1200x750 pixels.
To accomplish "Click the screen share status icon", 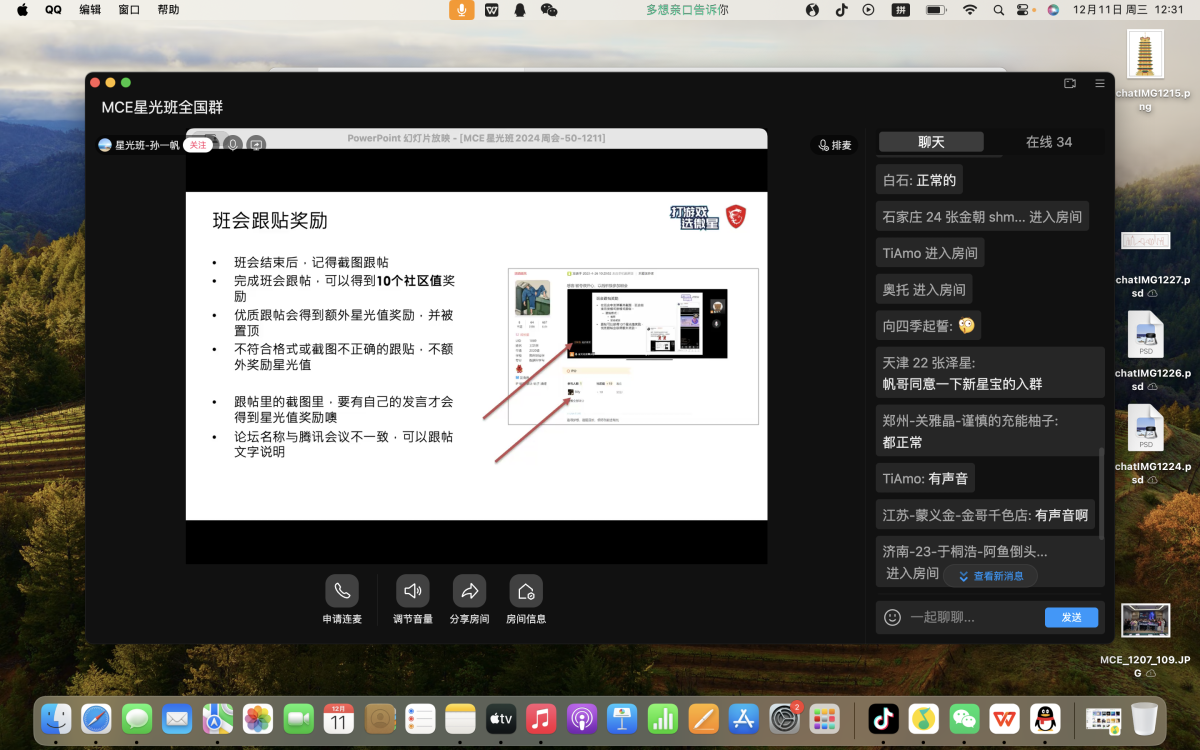I will click(x=256, y=144).
